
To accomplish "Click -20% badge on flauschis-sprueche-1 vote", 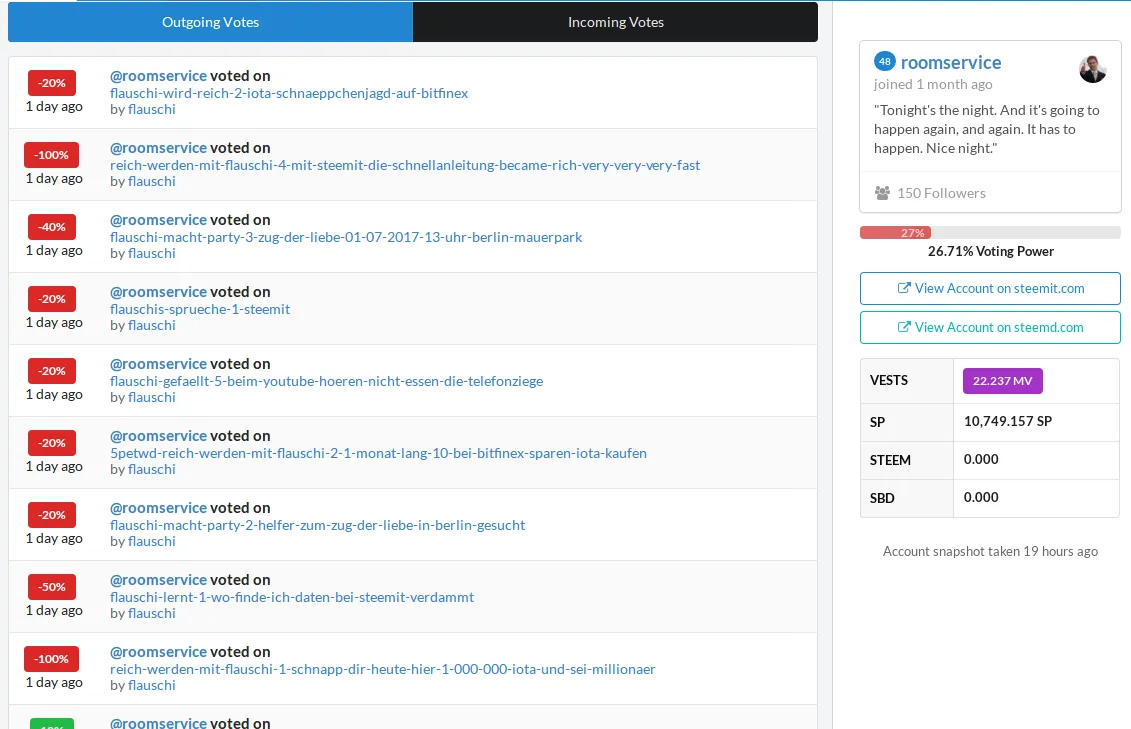I will (52, 299).
